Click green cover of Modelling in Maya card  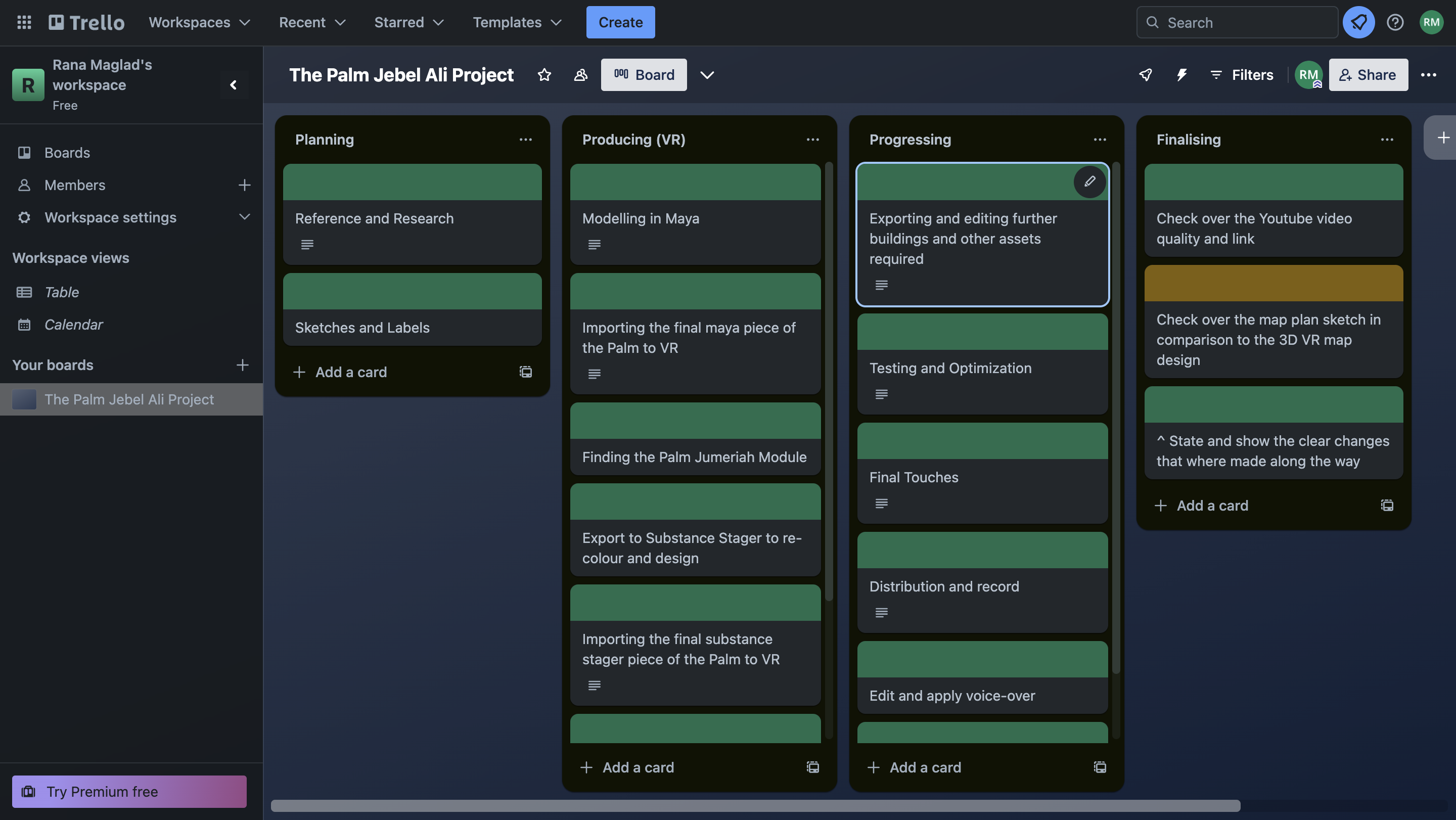coord(695,182)
